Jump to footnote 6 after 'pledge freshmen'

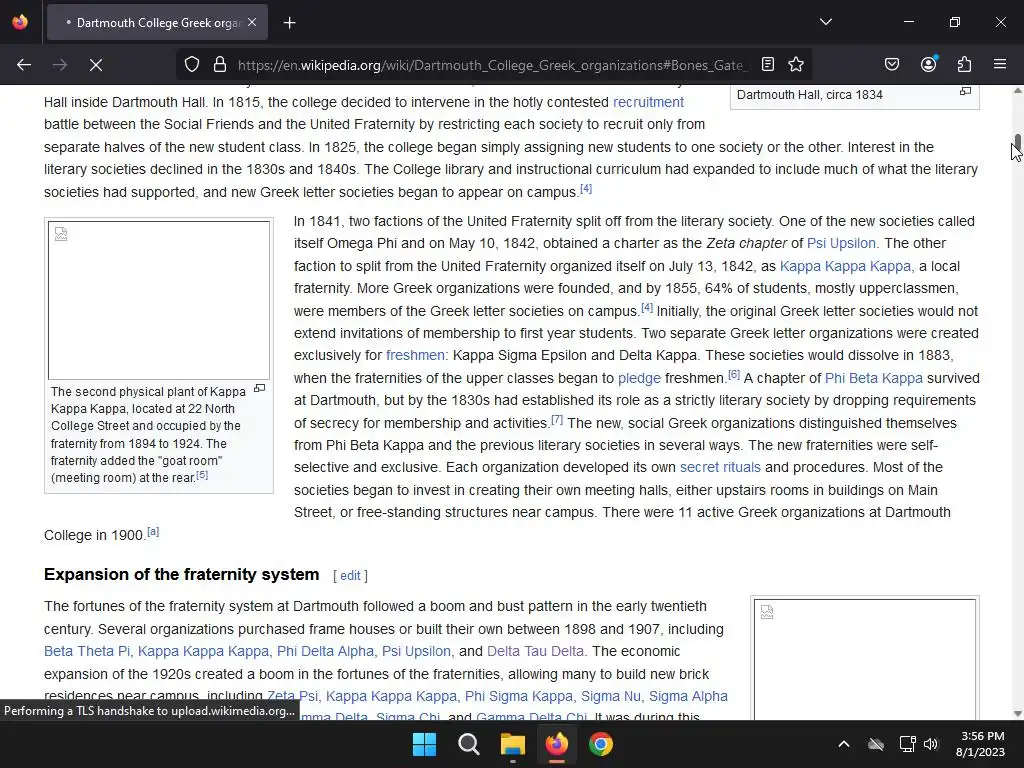pos(734,375)
